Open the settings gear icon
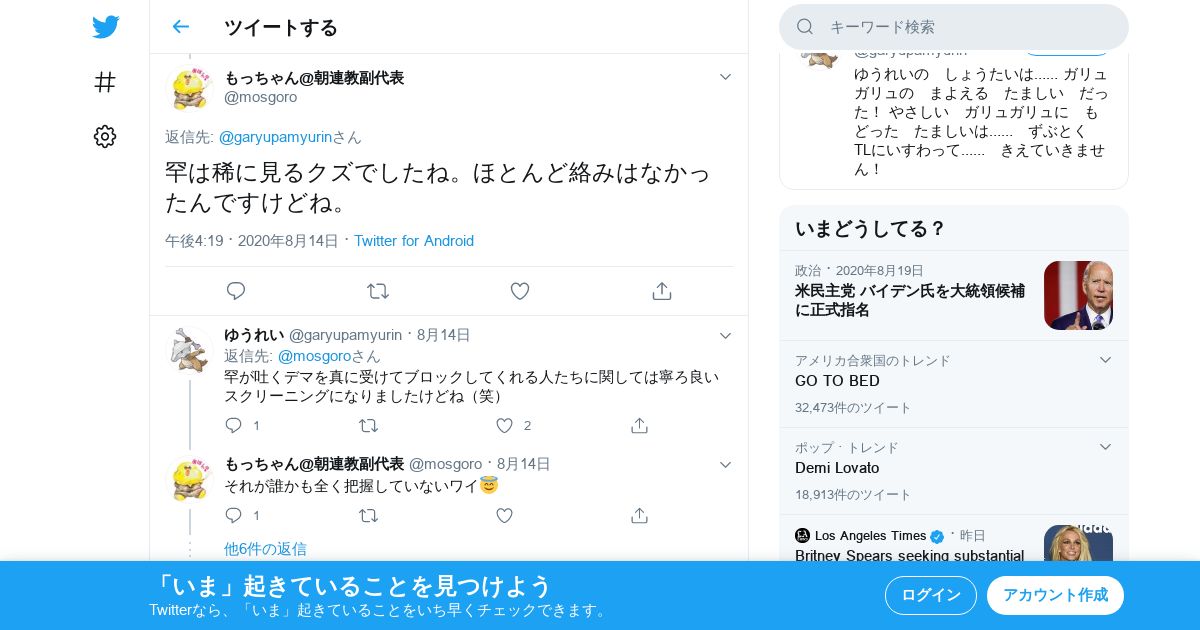Viewport: 1200px width, 630px height. tap(105, 137)
